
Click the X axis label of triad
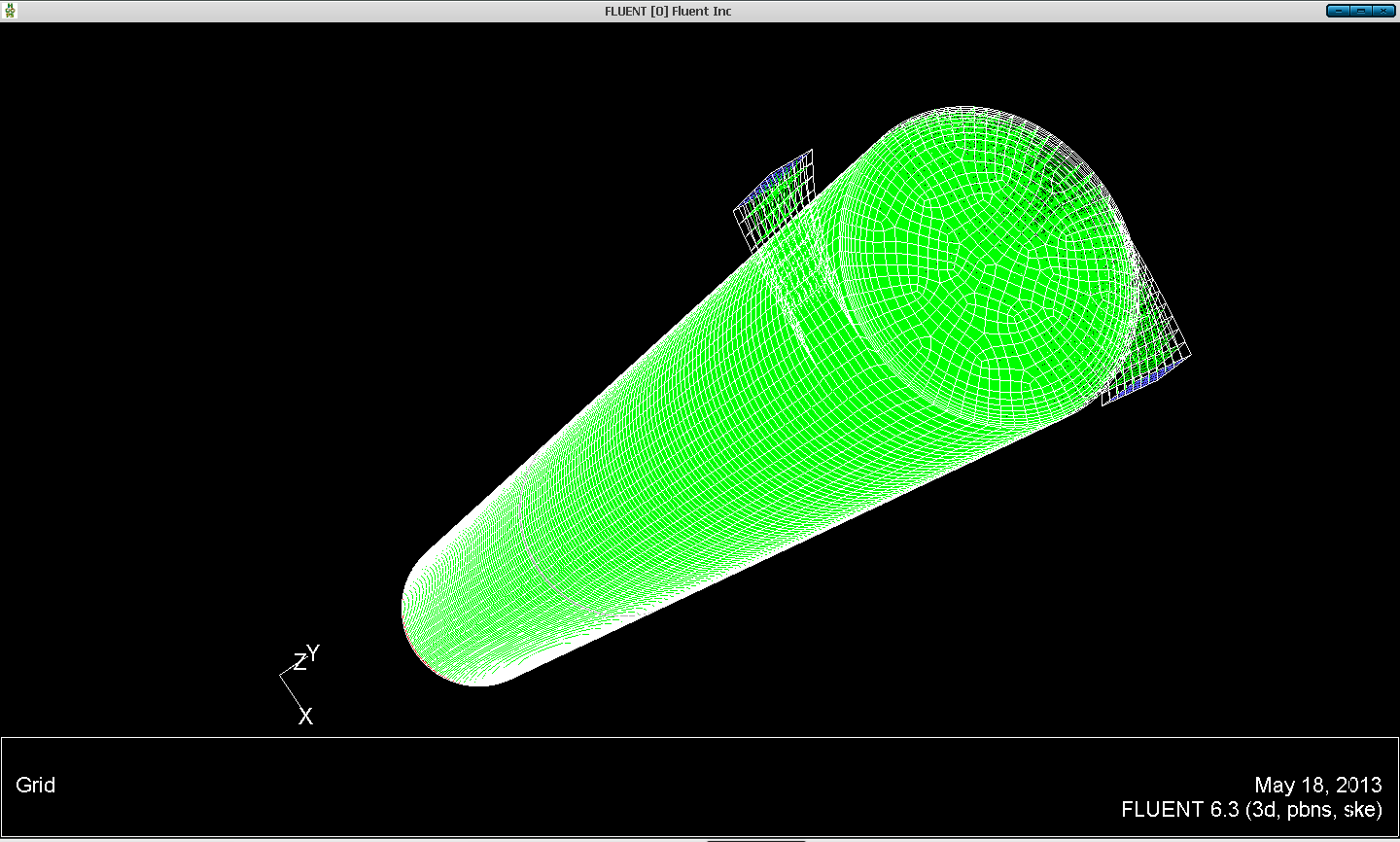tap(305, 717)
